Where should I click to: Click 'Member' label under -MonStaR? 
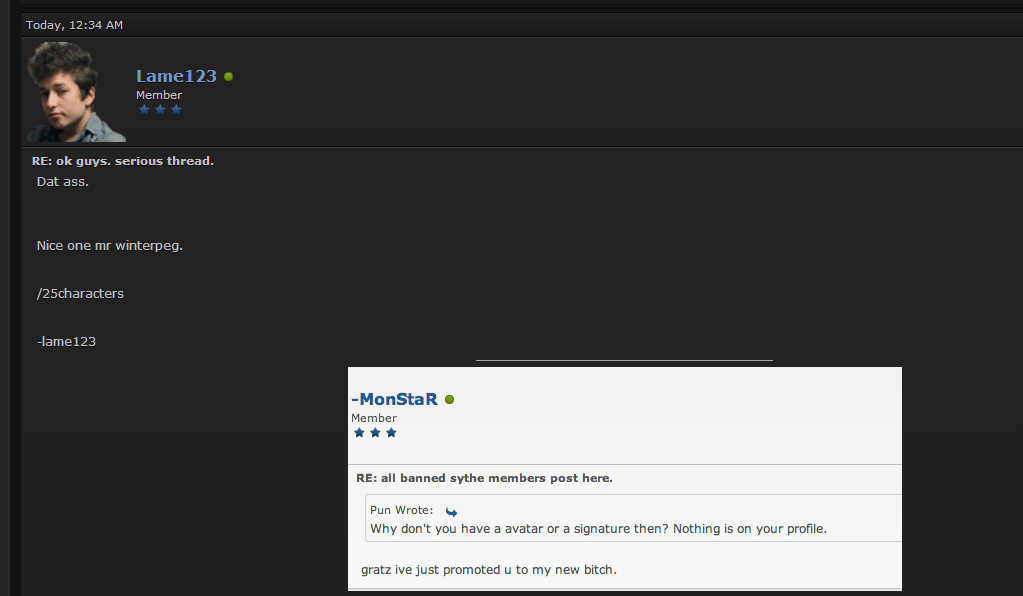point(374,418)
